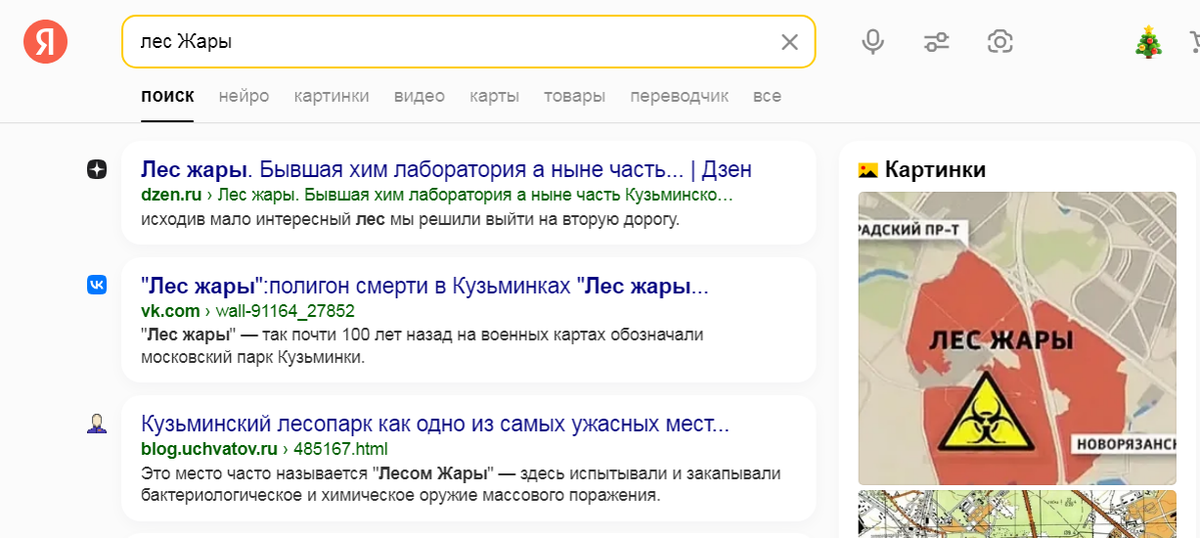Select the 'поиск' tab
The height and width of the screenshot is (538, 1200).
(x=167, y=96)
